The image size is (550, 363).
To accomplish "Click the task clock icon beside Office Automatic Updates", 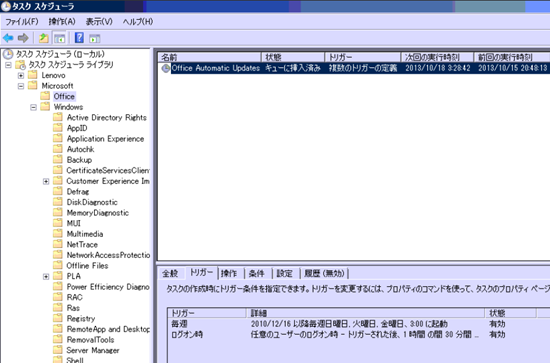I will pos(165,68).
